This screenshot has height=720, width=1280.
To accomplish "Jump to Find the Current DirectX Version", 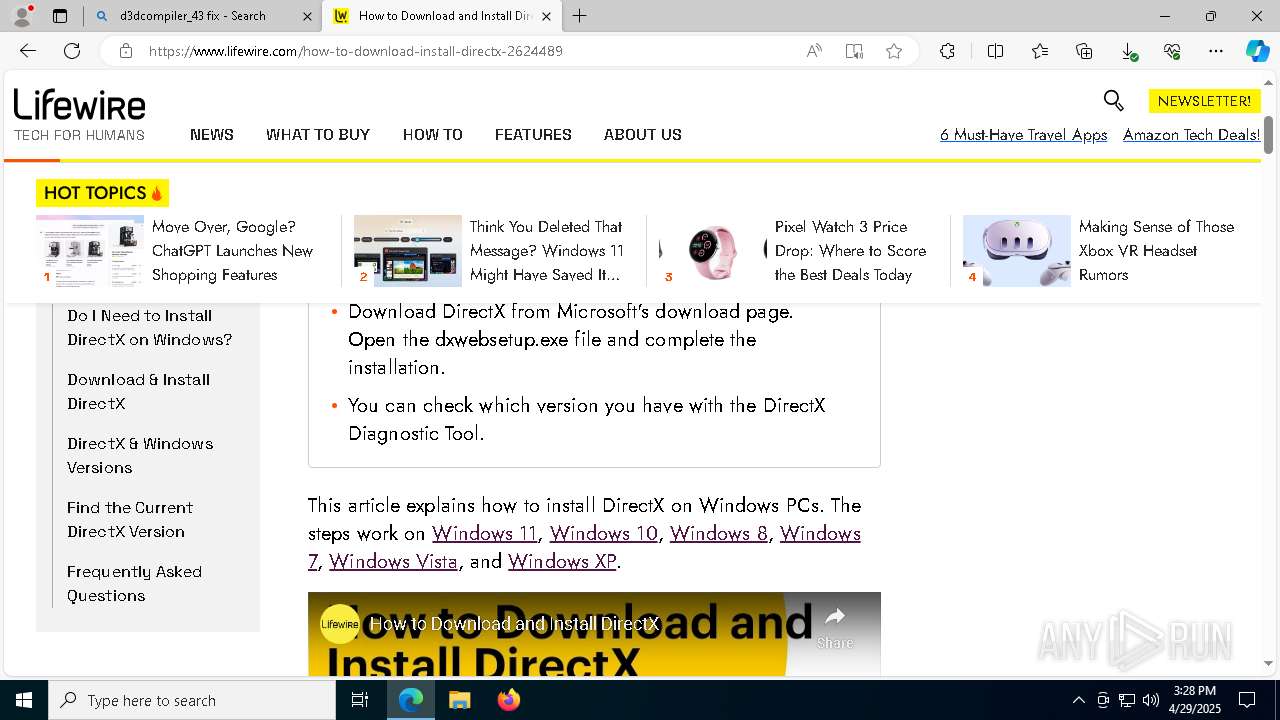I will pyautogui.click(x=130, y=520).
